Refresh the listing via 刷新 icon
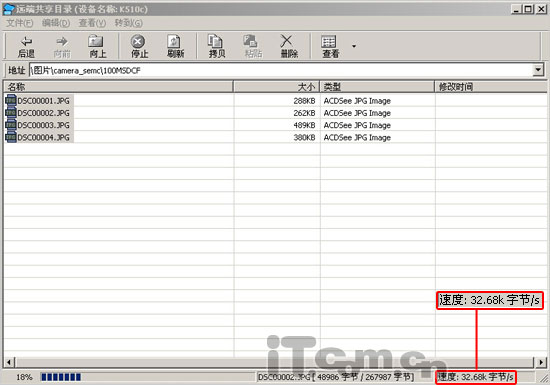This screenshot has height=385, width=550. point(174,41)
